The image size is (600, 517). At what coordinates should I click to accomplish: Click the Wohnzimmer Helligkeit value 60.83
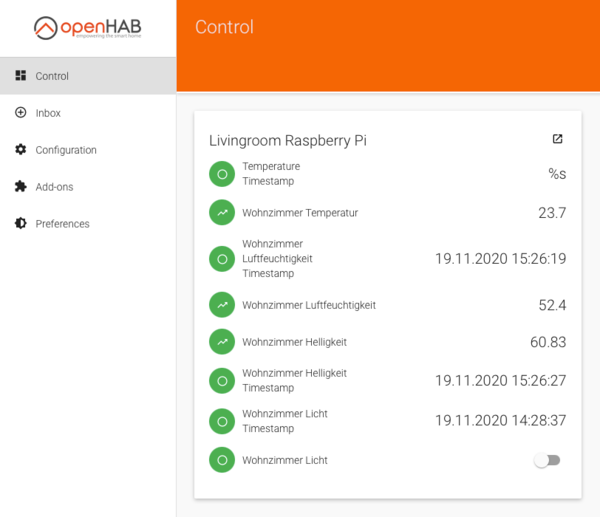pos(548,342)
